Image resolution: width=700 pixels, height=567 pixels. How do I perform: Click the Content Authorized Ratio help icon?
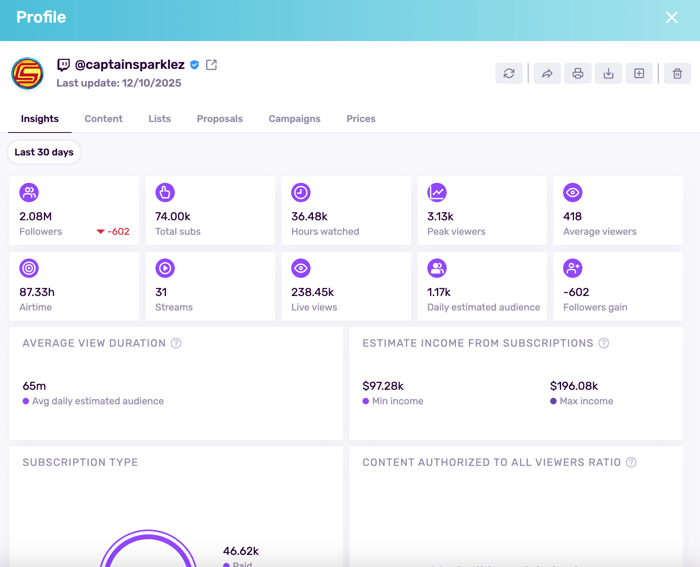coord(631,462)
